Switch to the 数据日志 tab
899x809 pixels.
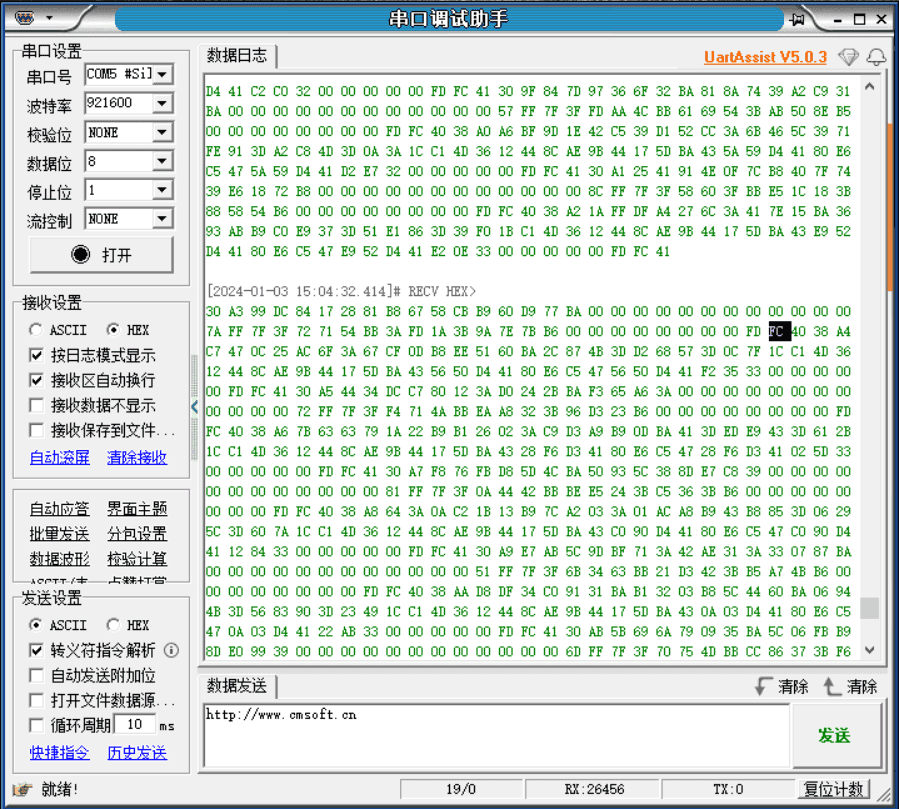click(x=237, y=56)
